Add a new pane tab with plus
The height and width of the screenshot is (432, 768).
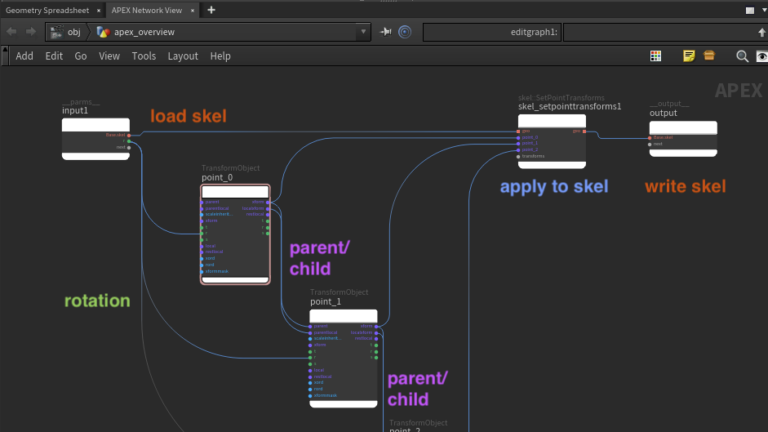point(211,9)
